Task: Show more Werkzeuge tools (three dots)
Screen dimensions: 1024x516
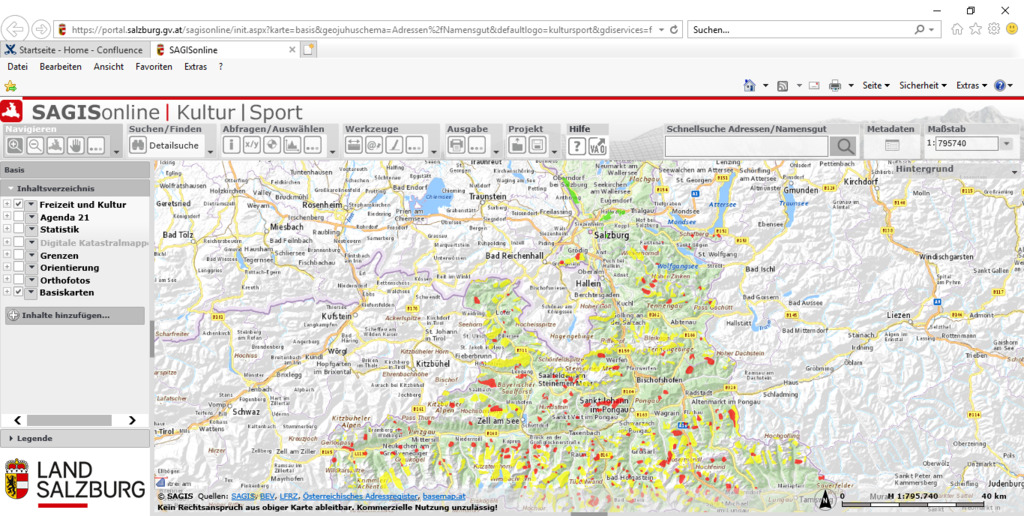Action: click(415, 146)
